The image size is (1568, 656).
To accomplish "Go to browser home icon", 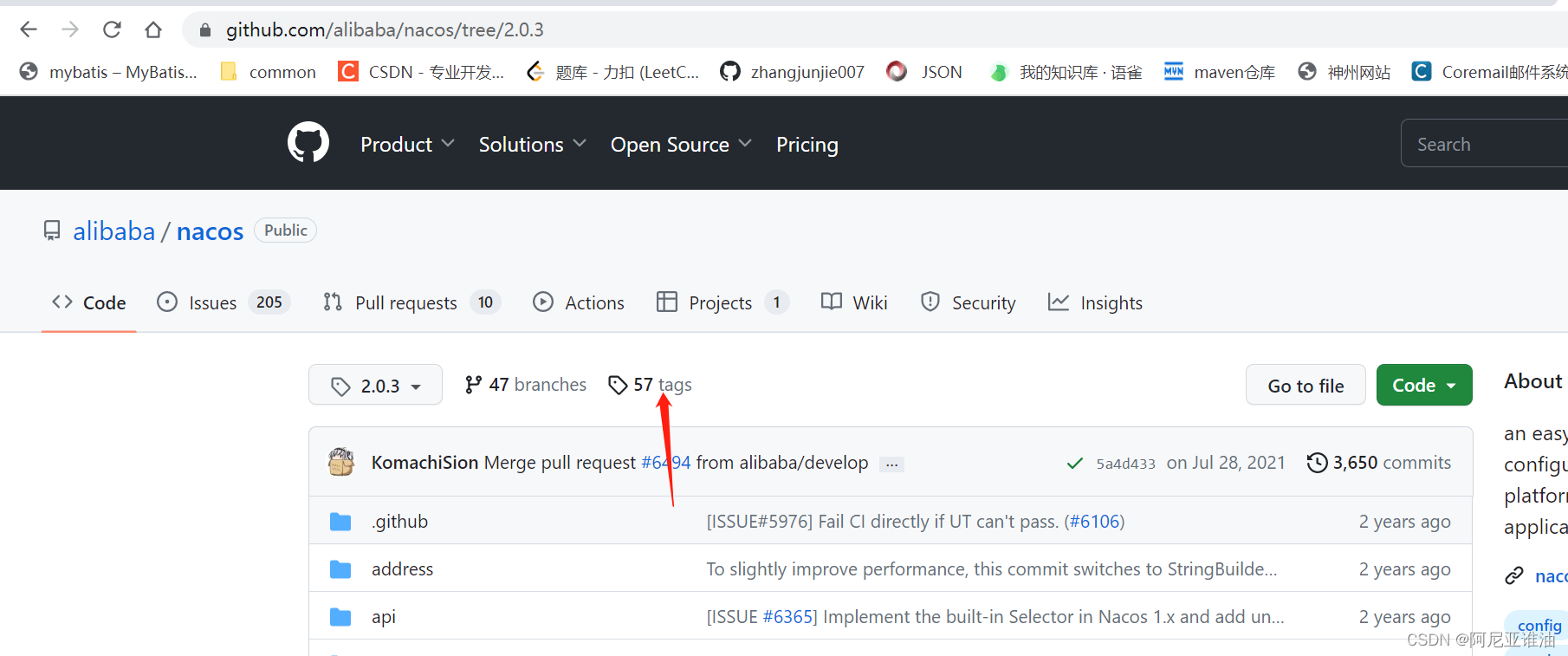I will [153, 29].
